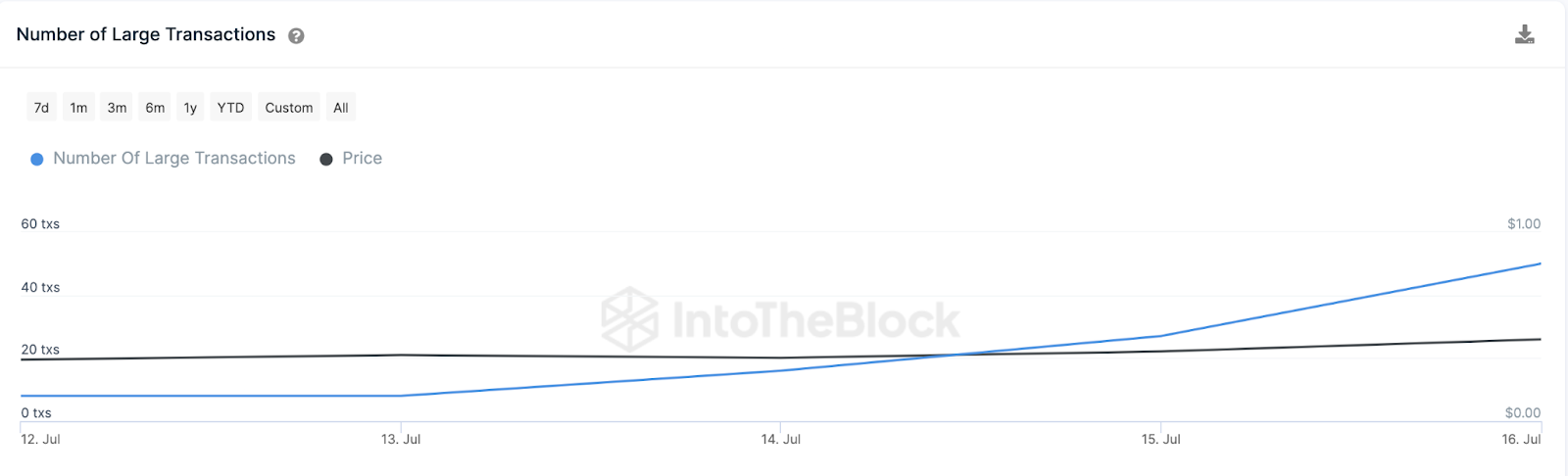Select the 1m time range

click(x=78, y=108)
